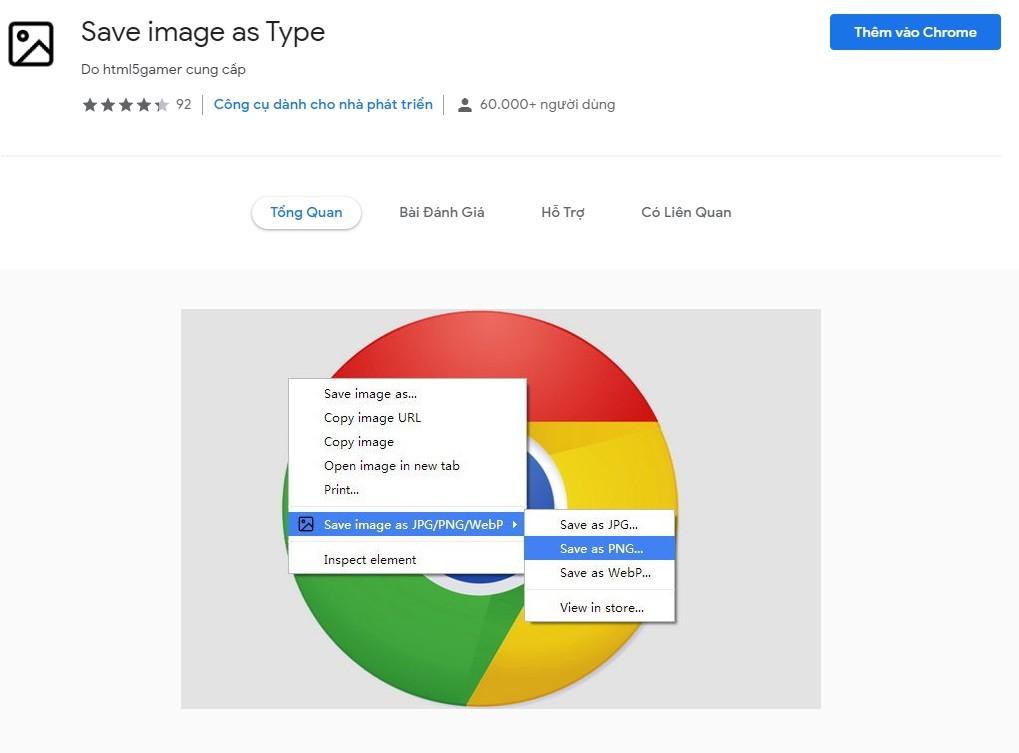Choose Save image as... in context menu

pyautogui.click(x=407, y=393)
